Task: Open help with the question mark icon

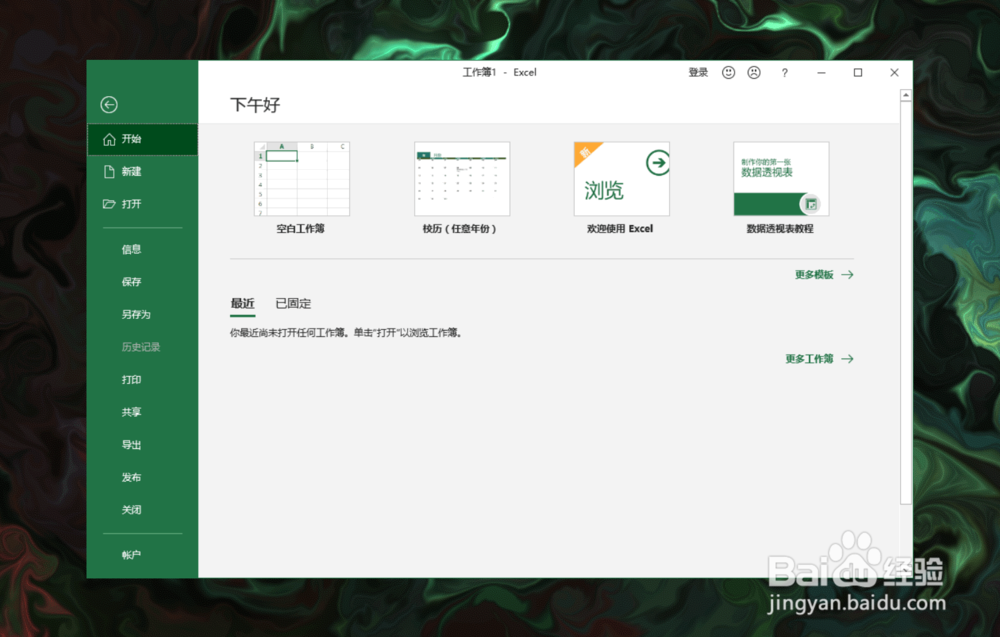Action: (x=784, y=73)
